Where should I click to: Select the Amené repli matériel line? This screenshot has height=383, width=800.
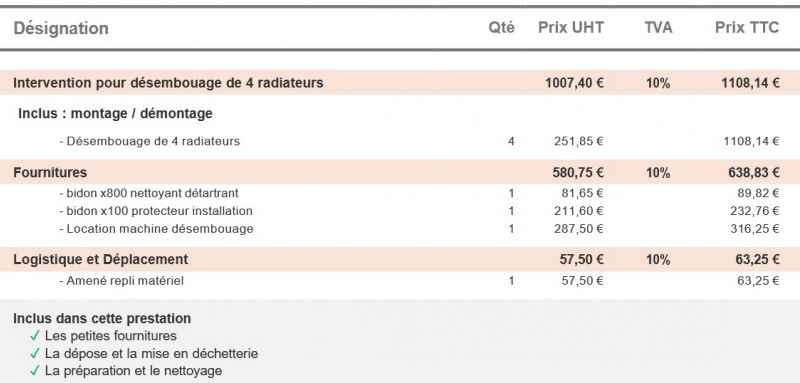coord(400,280)
